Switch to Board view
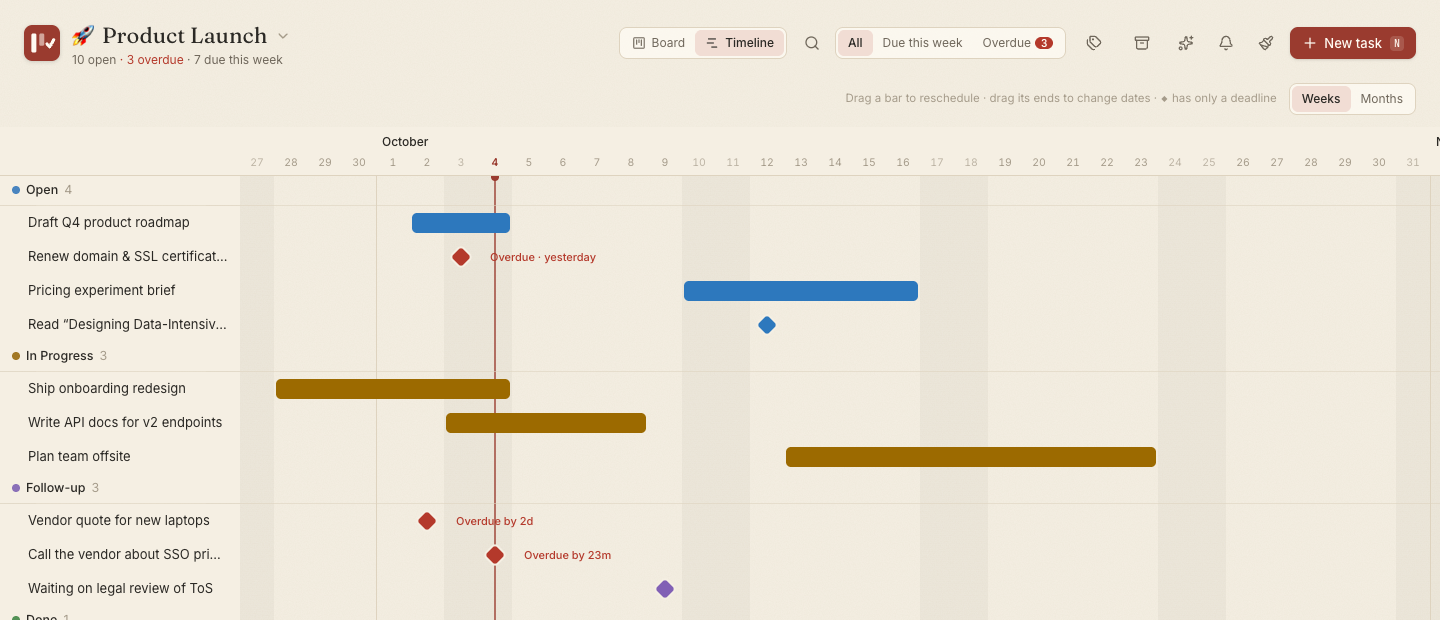 [x=659, y=43]
